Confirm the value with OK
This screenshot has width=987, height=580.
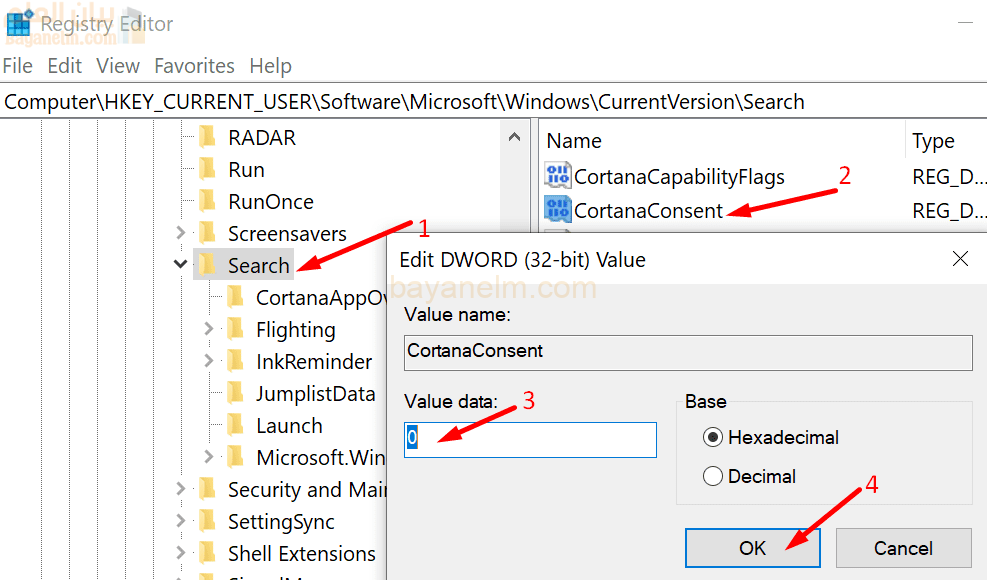click(x=752, y=548)
